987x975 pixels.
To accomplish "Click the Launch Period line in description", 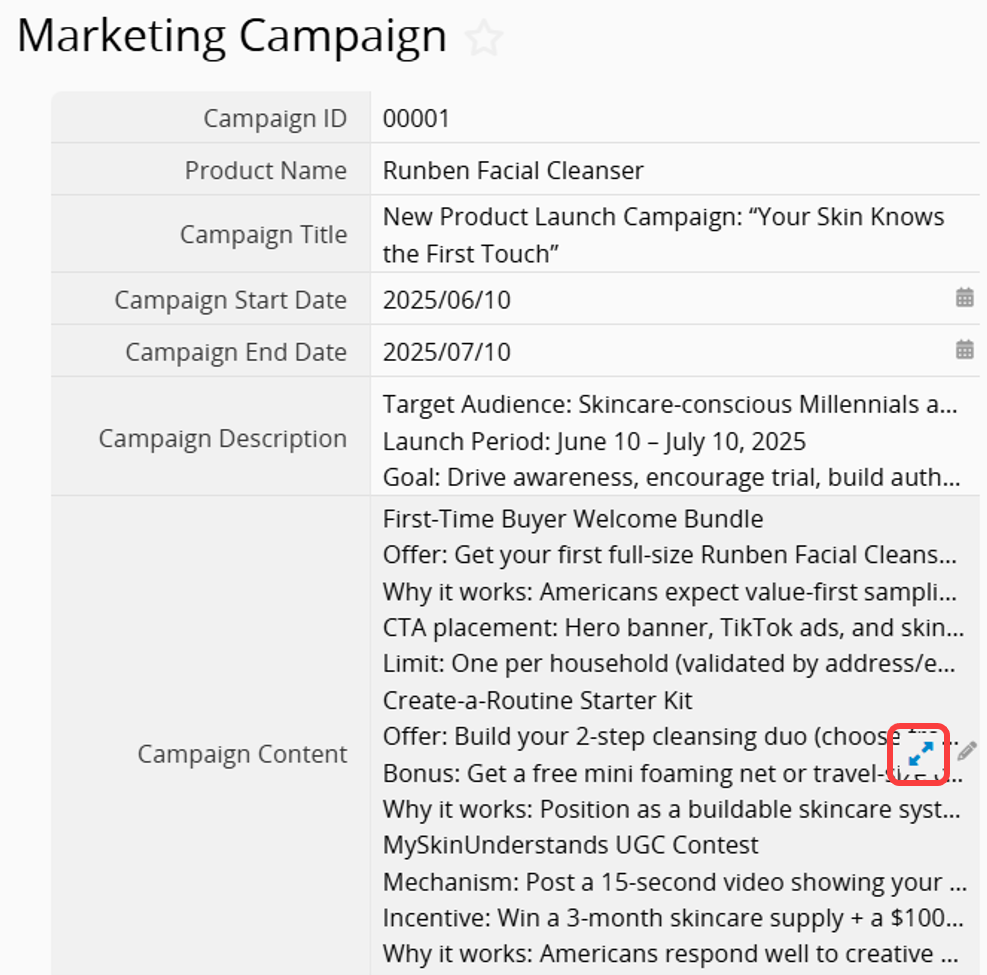I will [594, 441].
